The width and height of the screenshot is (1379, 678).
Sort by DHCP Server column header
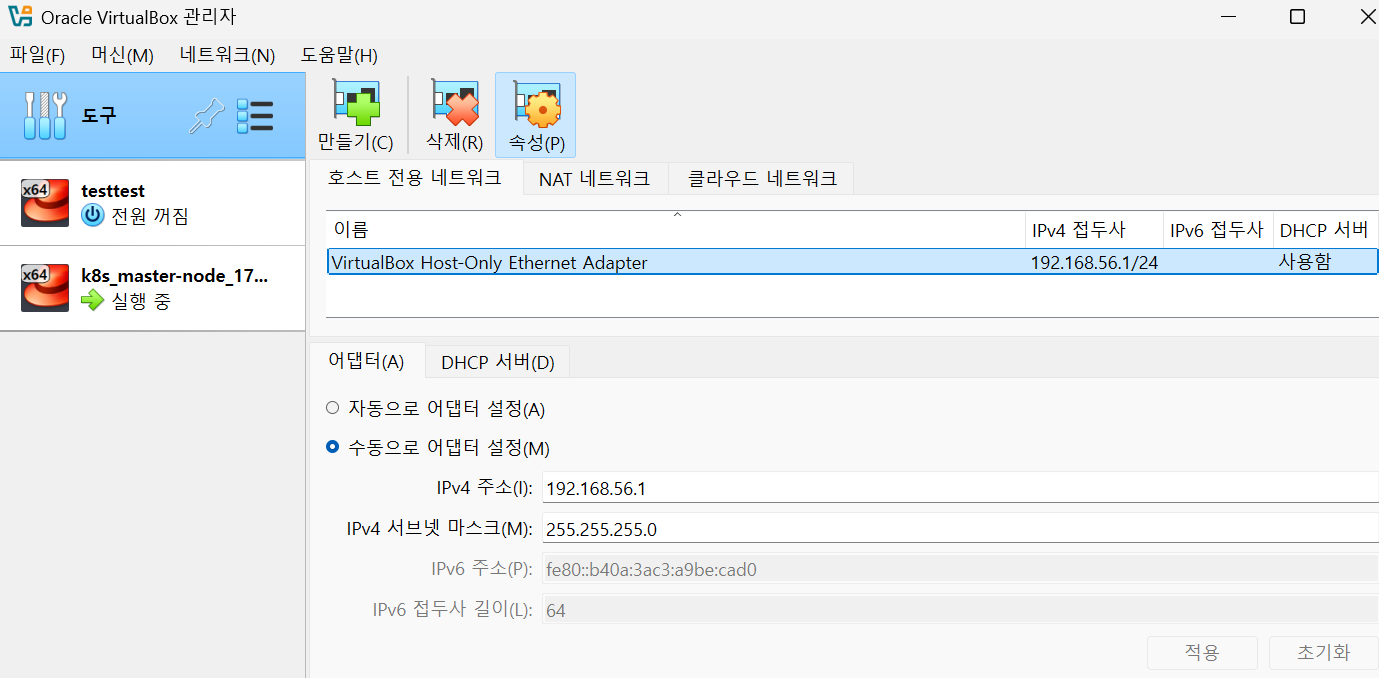pos(1326,230)
